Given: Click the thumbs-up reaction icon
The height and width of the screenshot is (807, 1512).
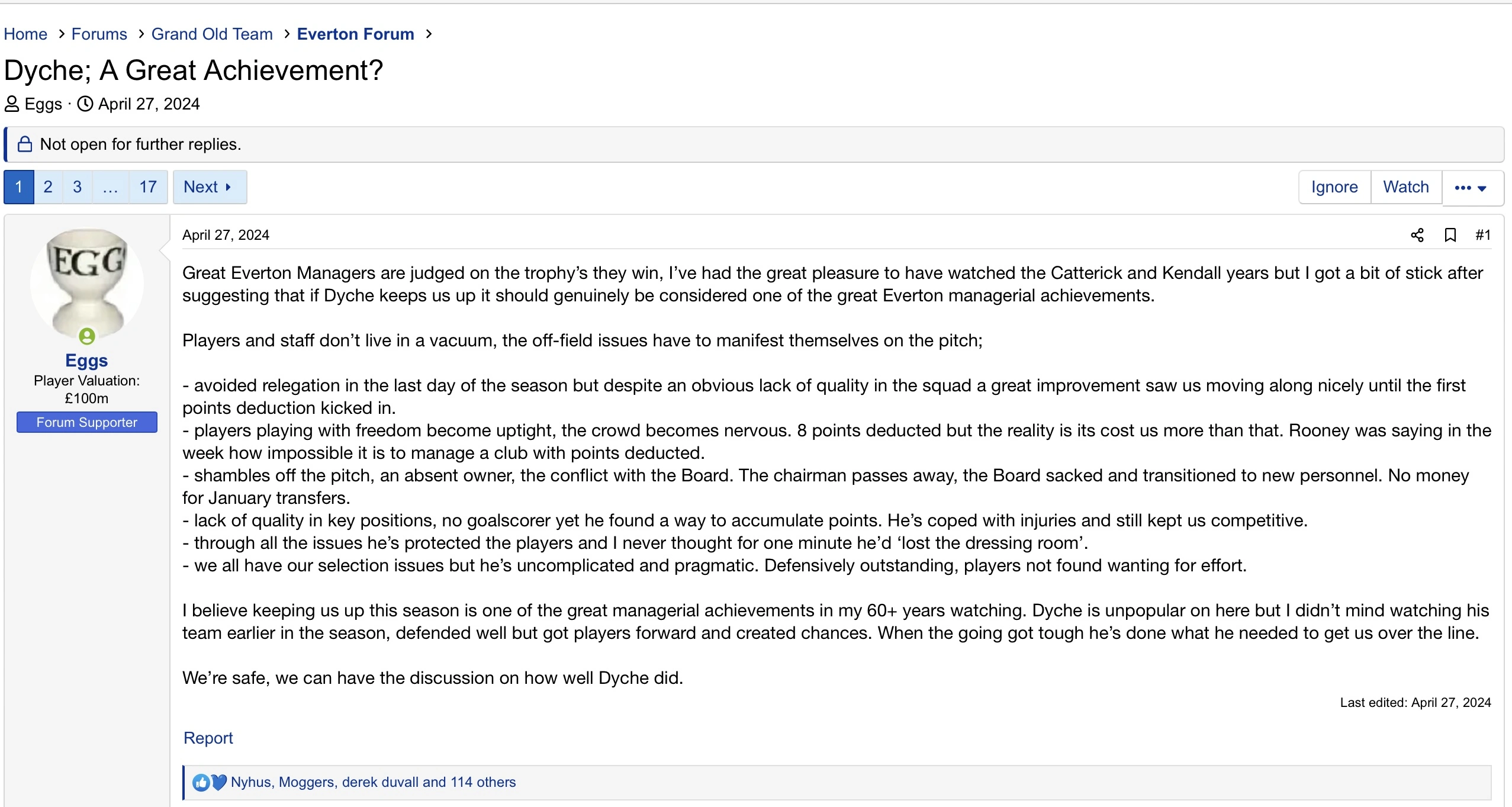Looking at the screenshot, I should coord(201,782).
